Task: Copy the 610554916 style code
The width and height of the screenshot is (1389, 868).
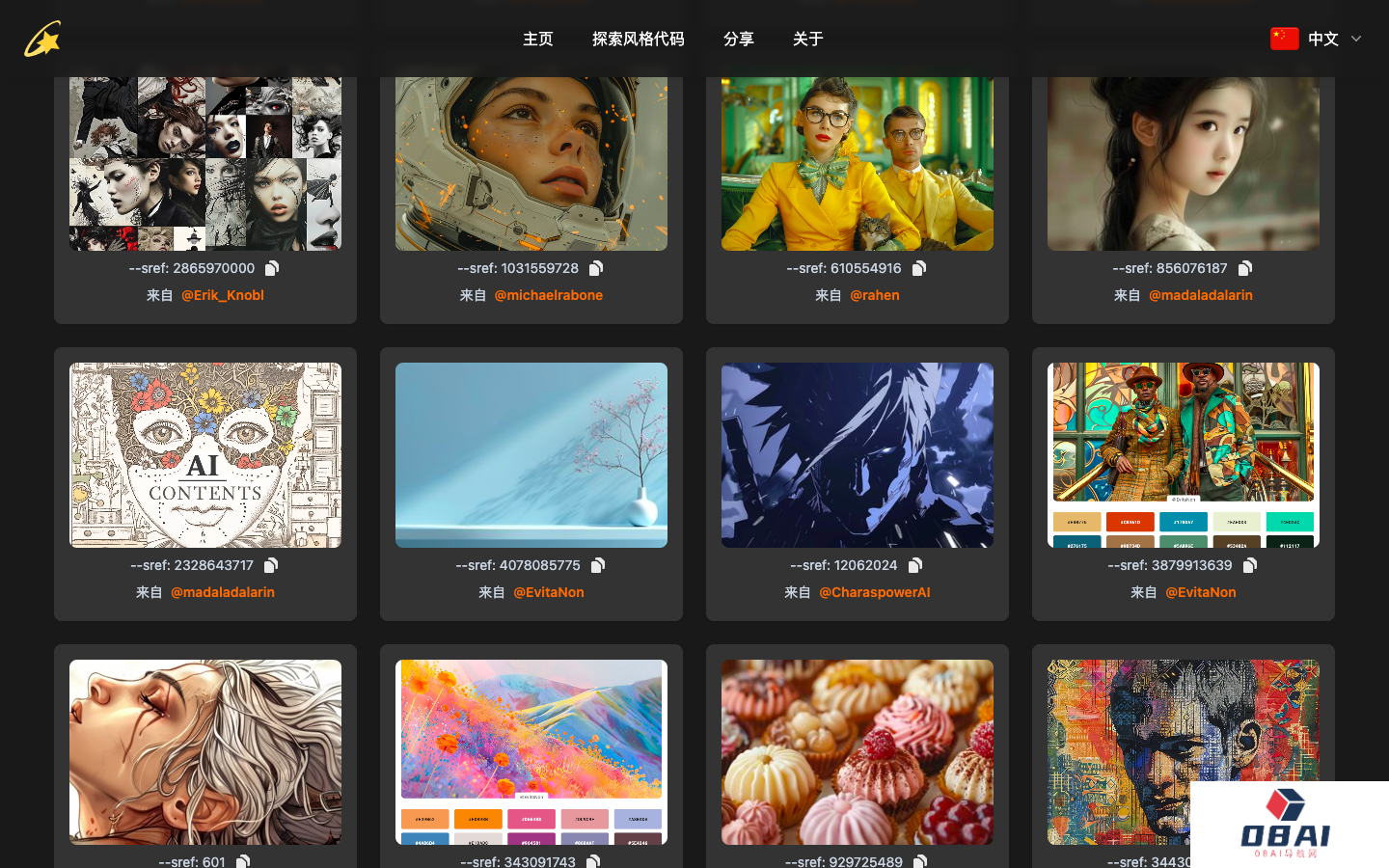Action: [x=919, y=268]
